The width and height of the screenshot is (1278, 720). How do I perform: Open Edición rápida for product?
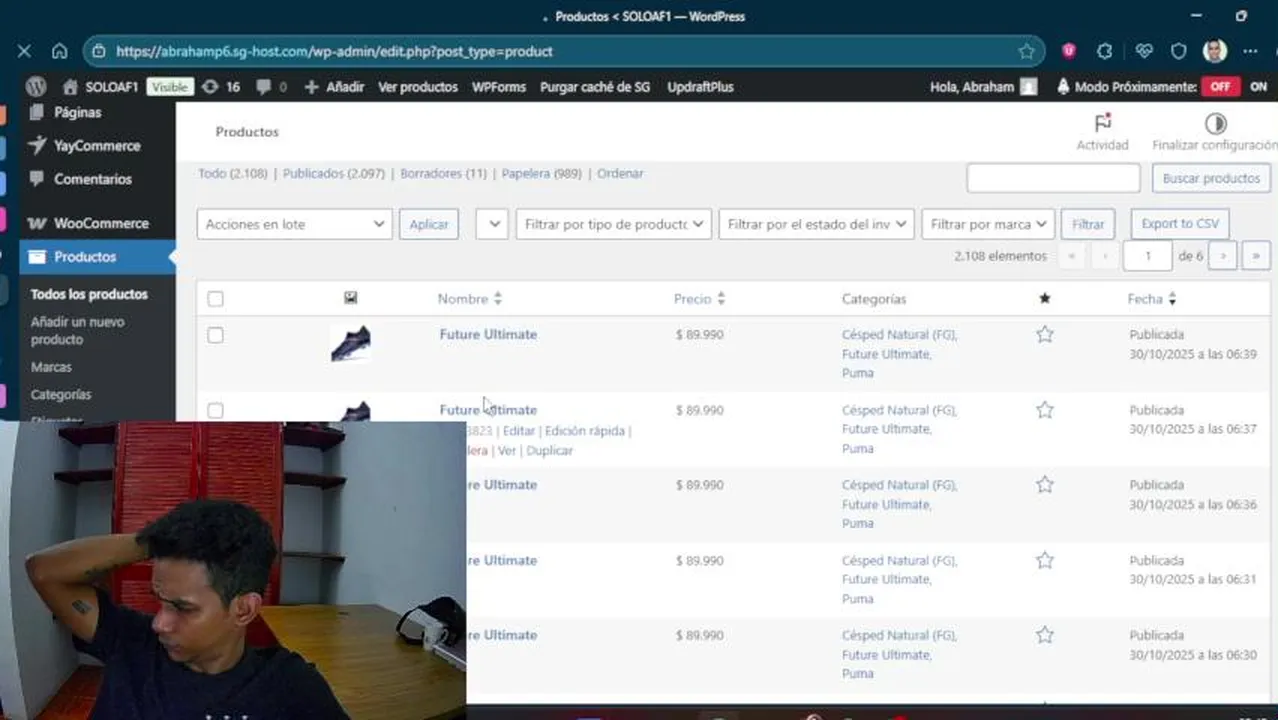coord(584,431)
